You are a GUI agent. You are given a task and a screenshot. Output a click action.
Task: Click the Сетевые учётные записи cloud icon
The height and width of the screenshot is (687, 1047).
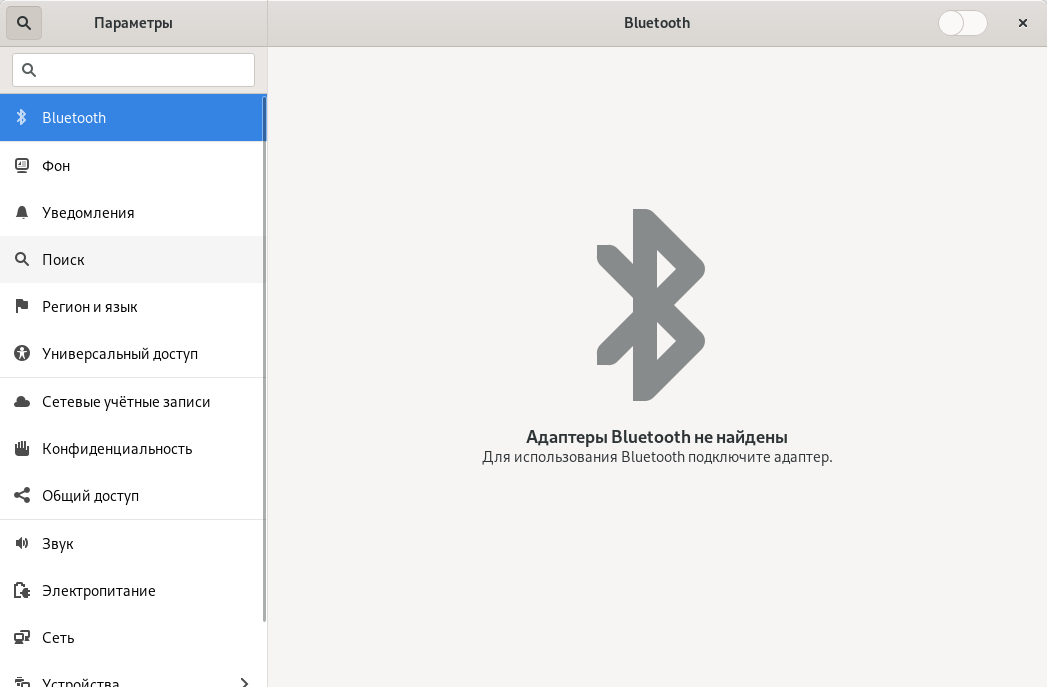(x=21, y=402)
